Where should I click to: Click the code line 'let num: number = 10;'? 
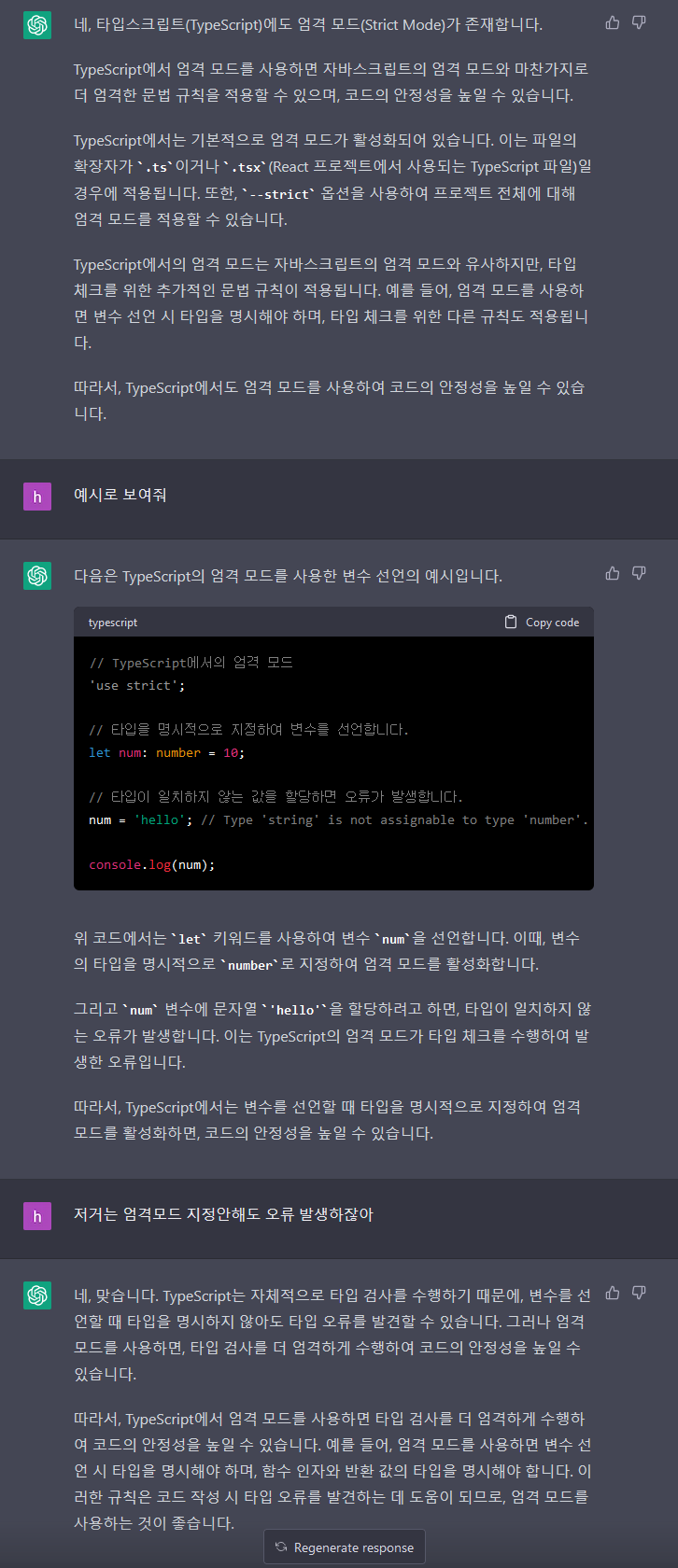[x=166, y=752]
